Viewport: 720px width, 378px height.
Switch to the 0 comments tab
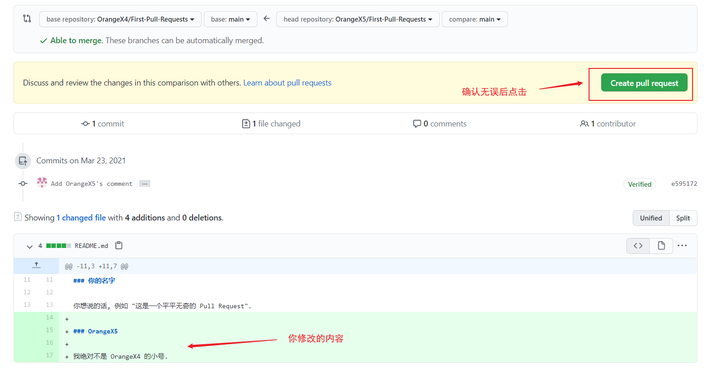439,124
